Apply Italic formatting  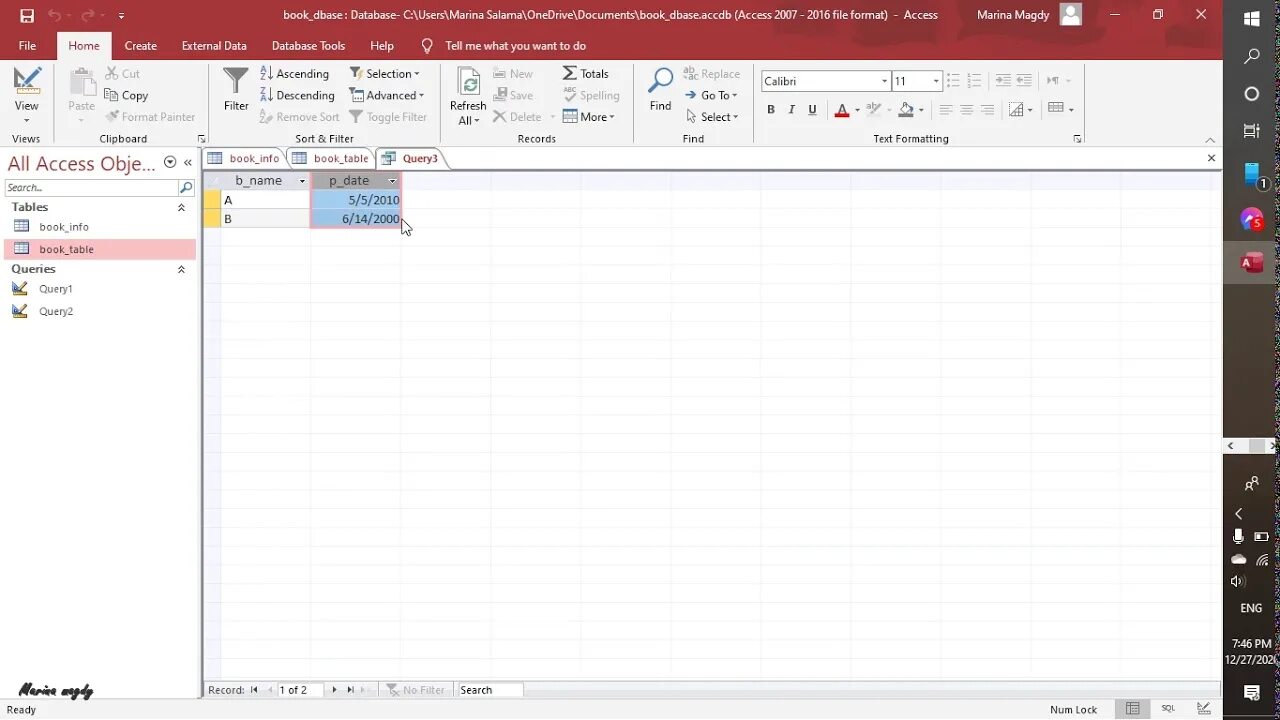click(x=791, y=110)
